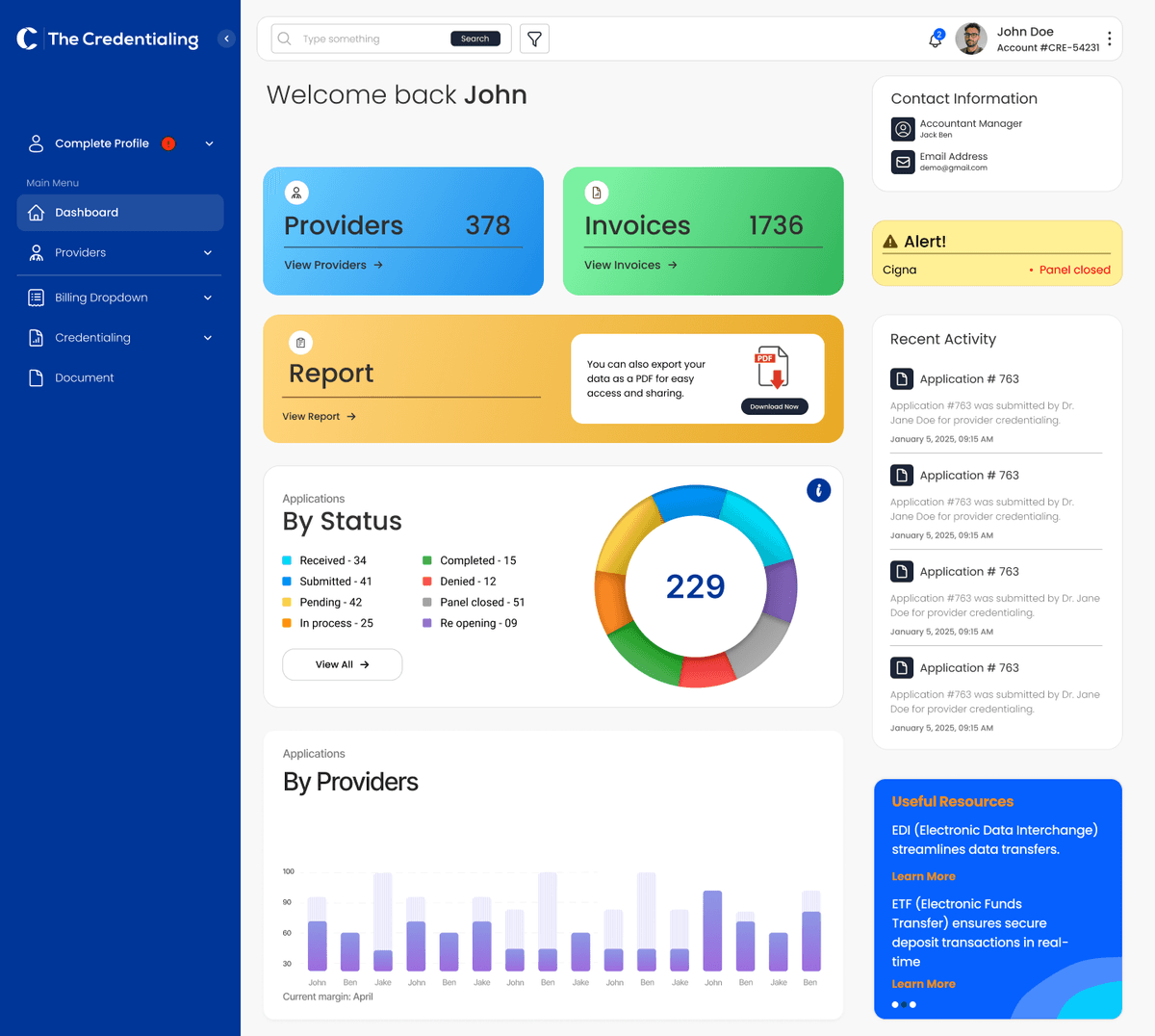Screen dimensions: 1155x1036
Task: Open Document from the sidebar
Action: (x=84, y=378)
